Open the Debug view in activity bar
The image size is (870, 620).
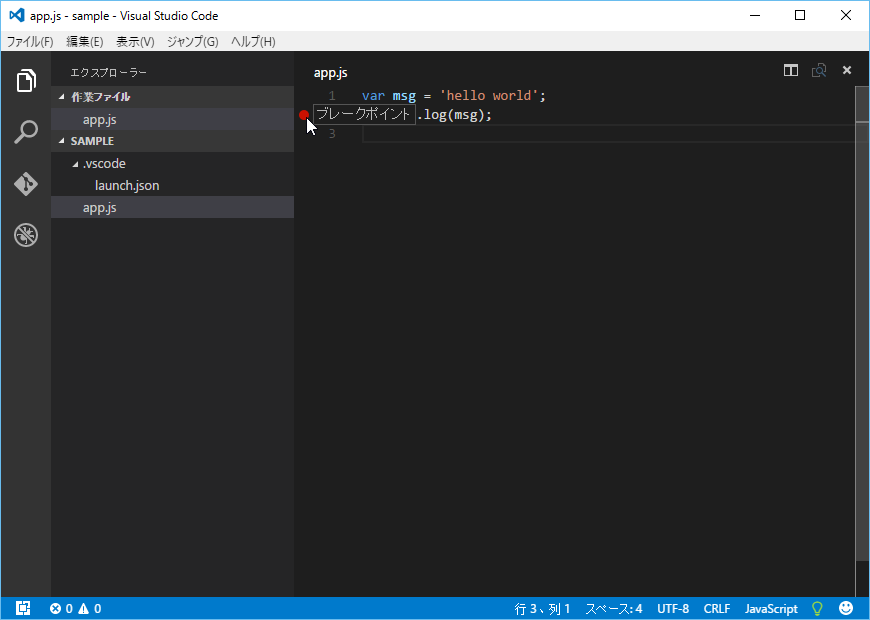[x=26, y=236]
